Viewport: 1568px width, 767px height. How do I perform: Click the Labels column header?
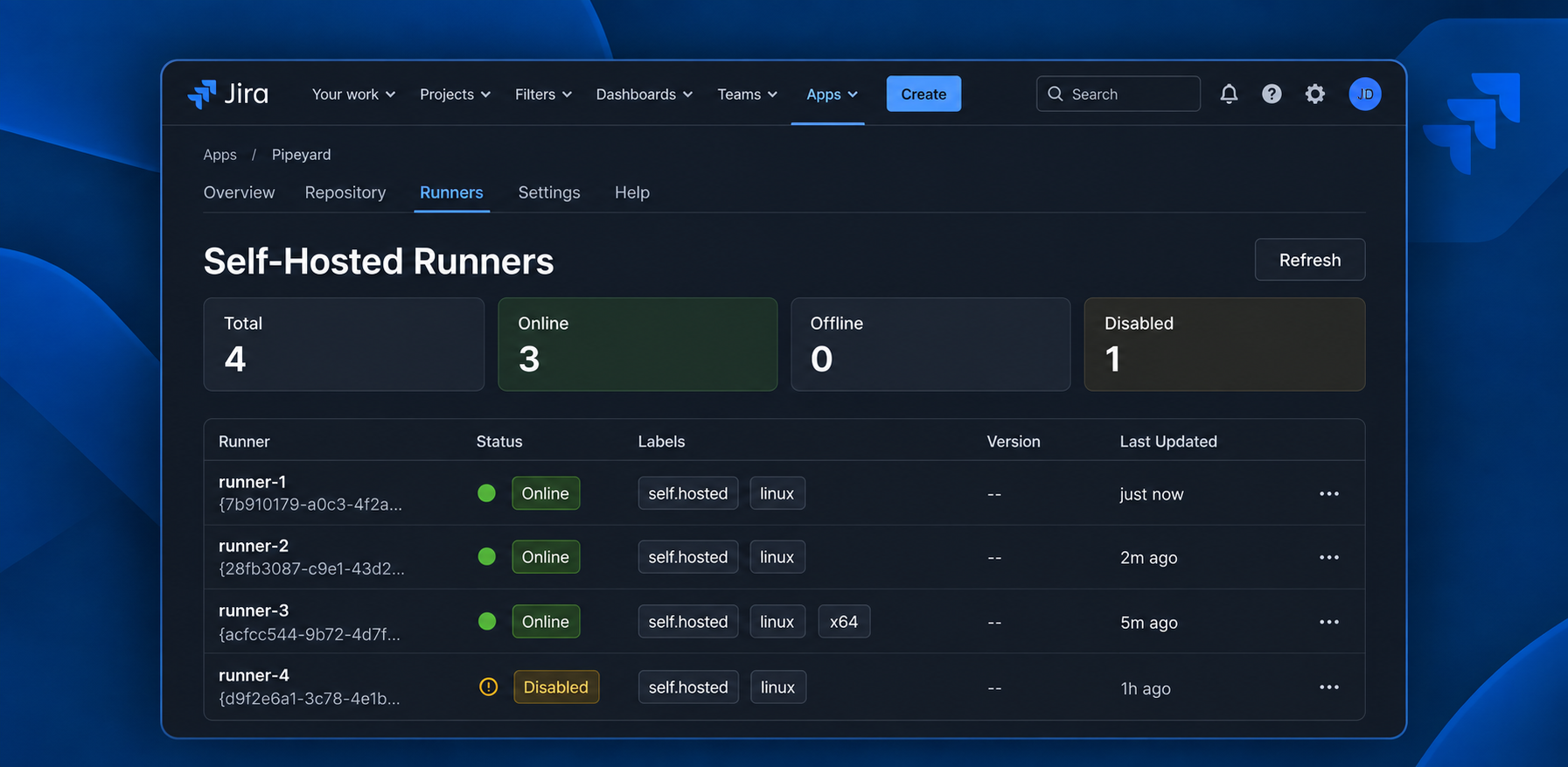661,442
